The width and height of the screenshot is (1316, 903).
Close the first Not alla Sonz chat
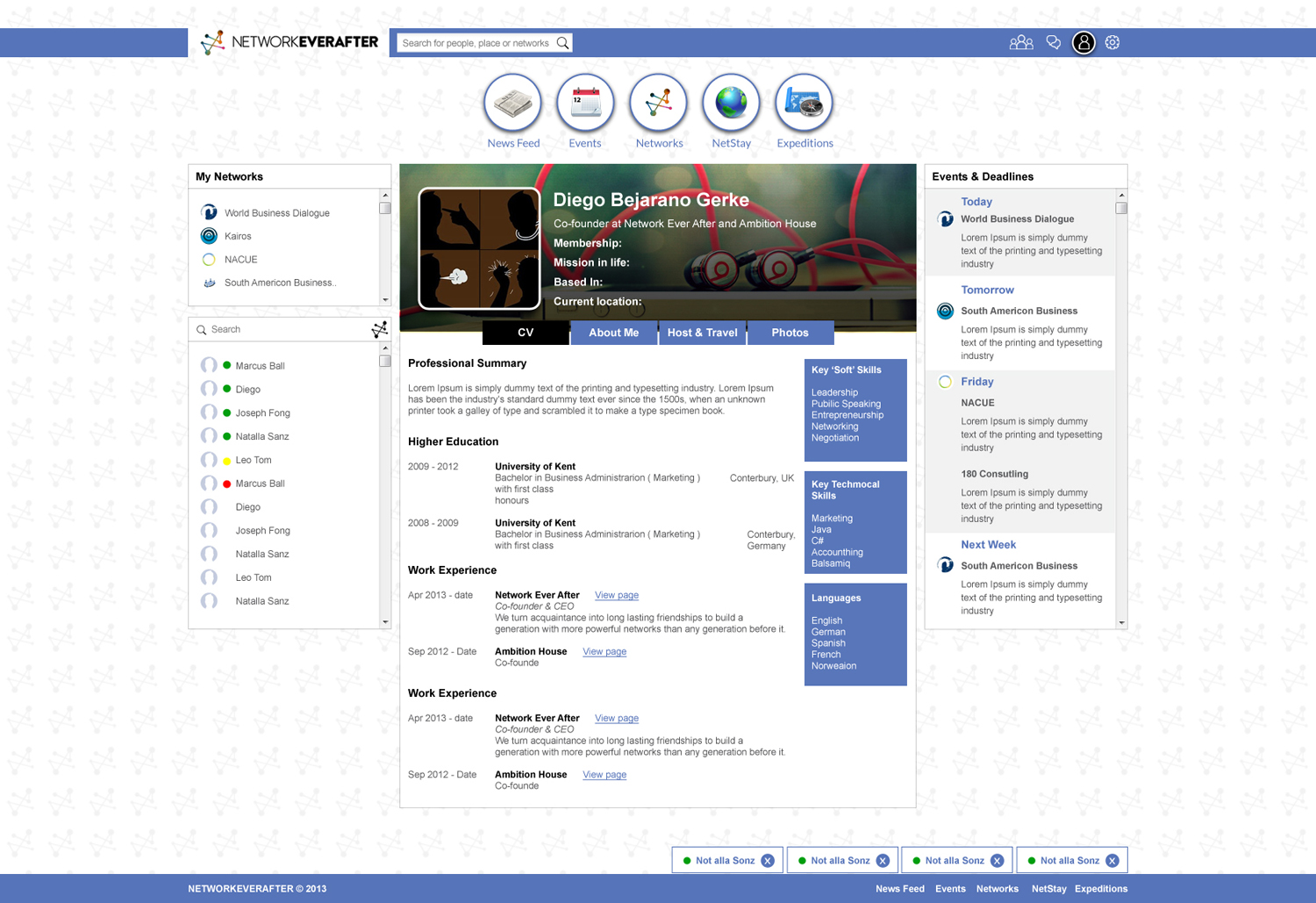pyautogui.click(x=768, y=861)
